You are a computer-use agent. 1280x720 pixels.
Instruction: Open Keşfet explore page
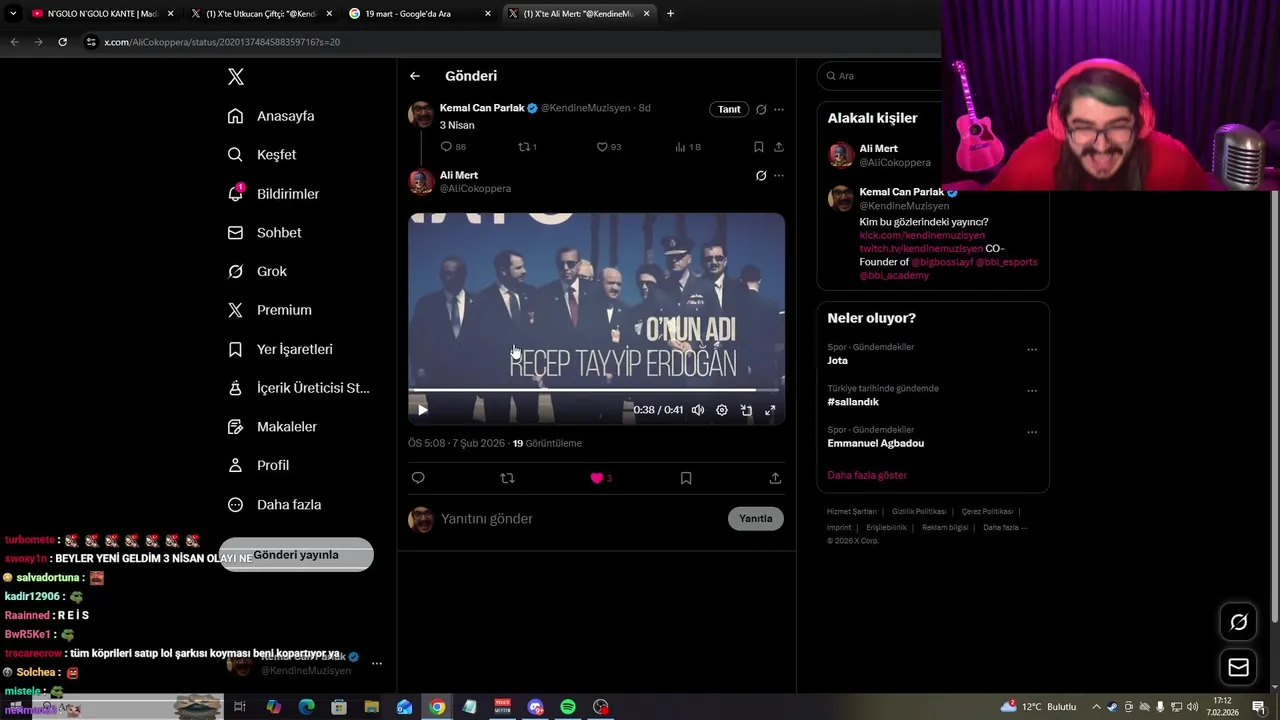[x=262, y=155]
